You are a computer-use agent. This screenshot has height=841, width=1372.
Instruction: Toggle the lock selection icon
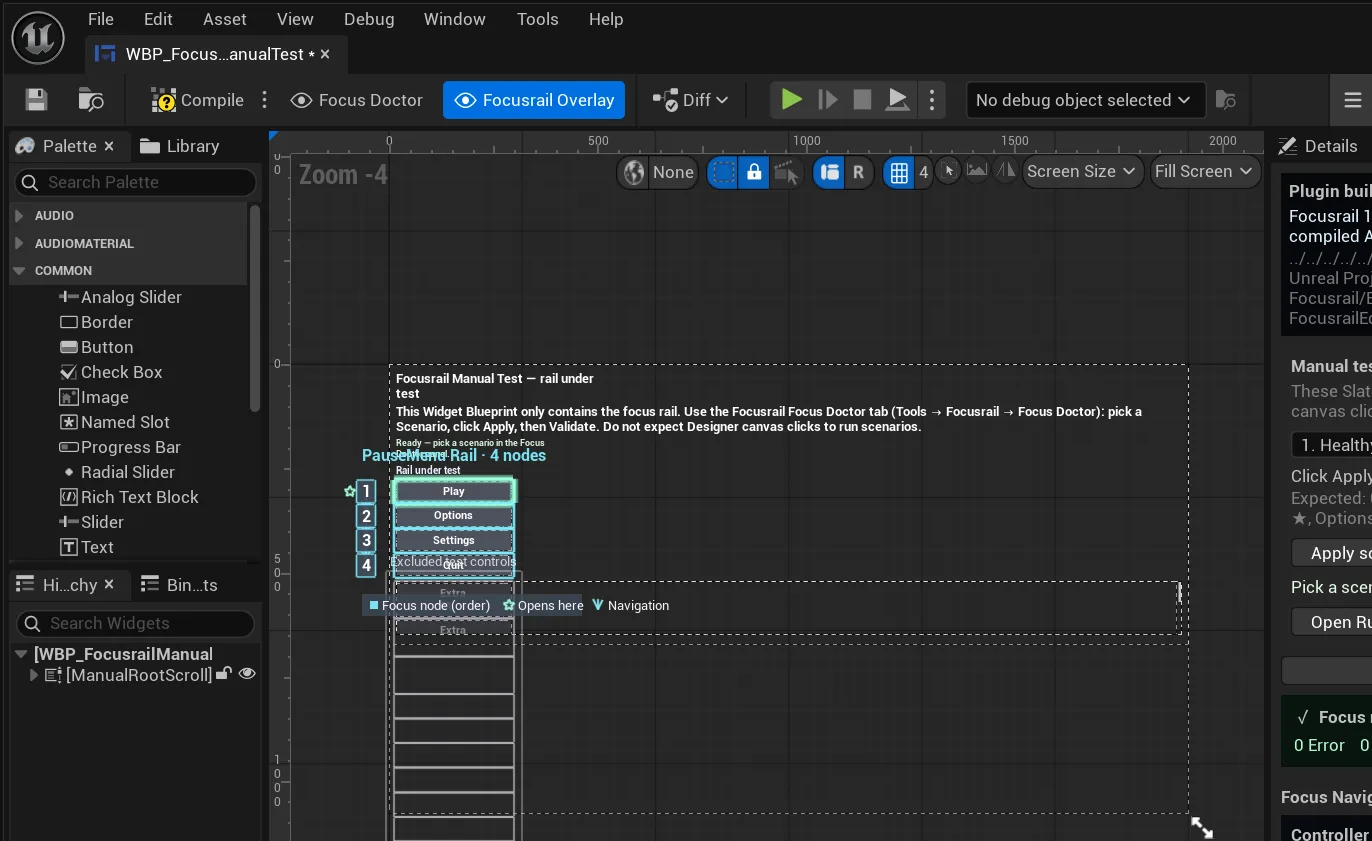(754, 172)
